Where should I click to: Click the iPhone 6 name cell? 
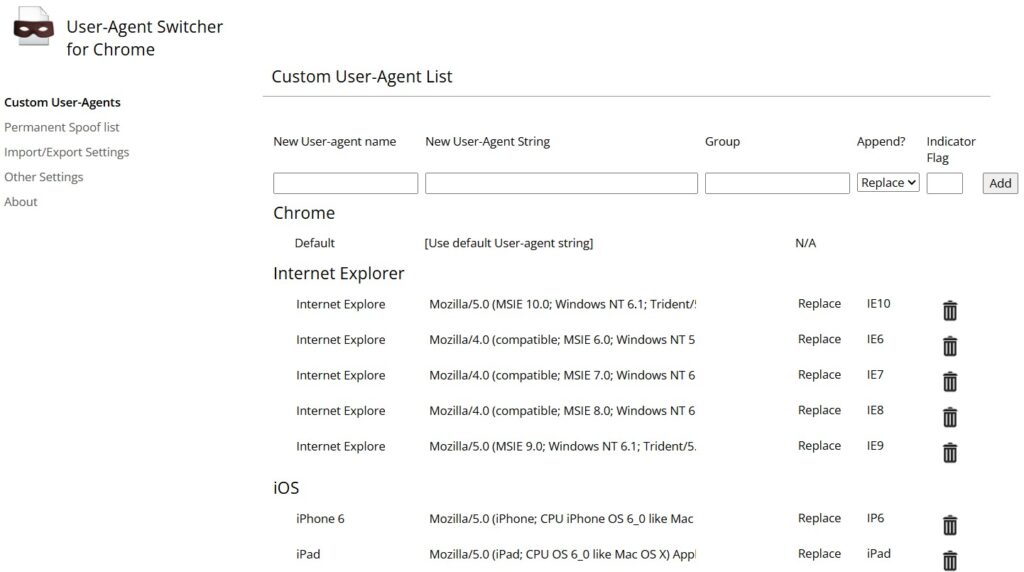click(320, 518)
